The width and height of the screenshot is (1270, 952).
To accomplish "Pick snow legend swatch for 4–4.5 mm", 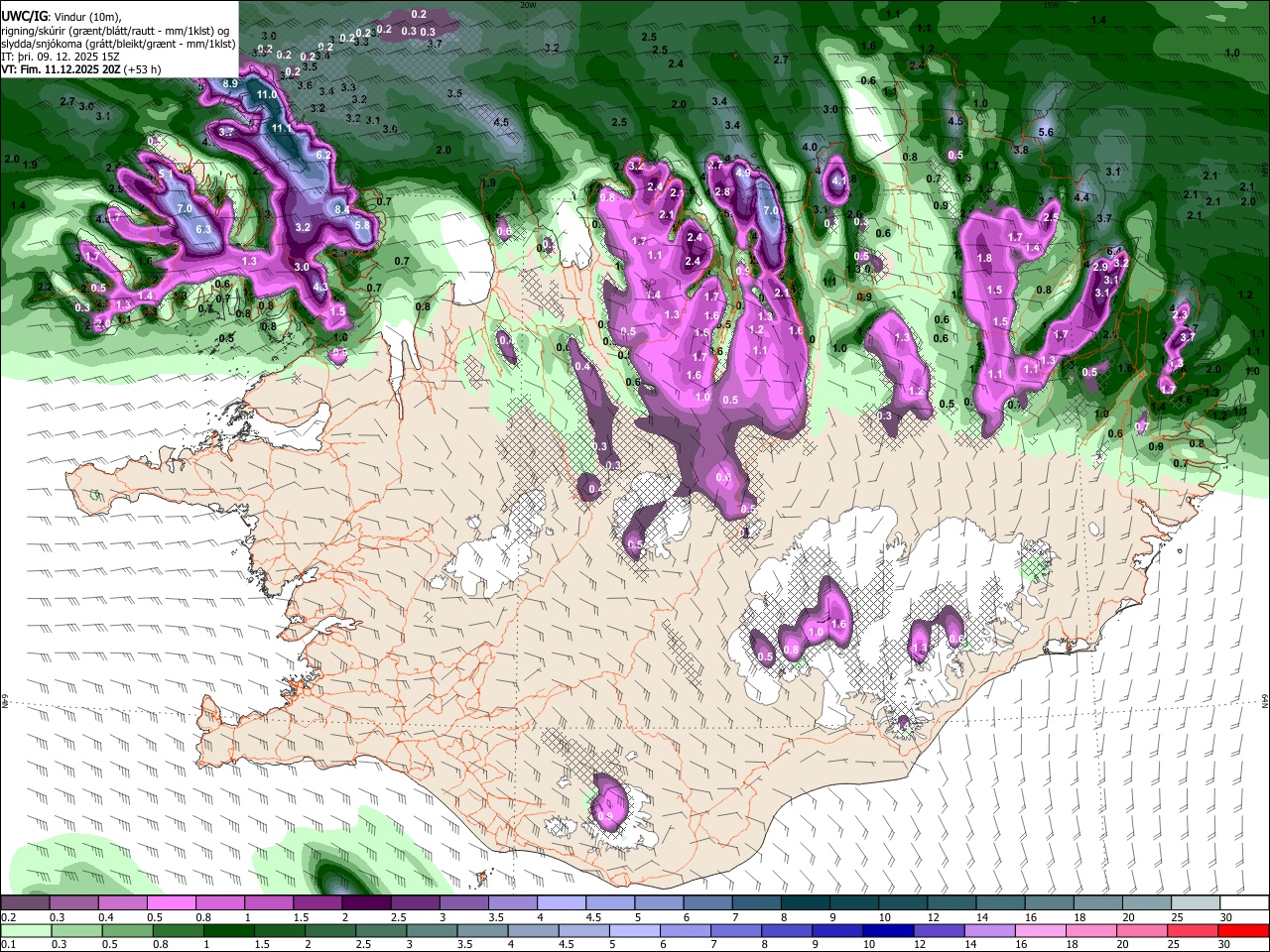I will (561, 903).
